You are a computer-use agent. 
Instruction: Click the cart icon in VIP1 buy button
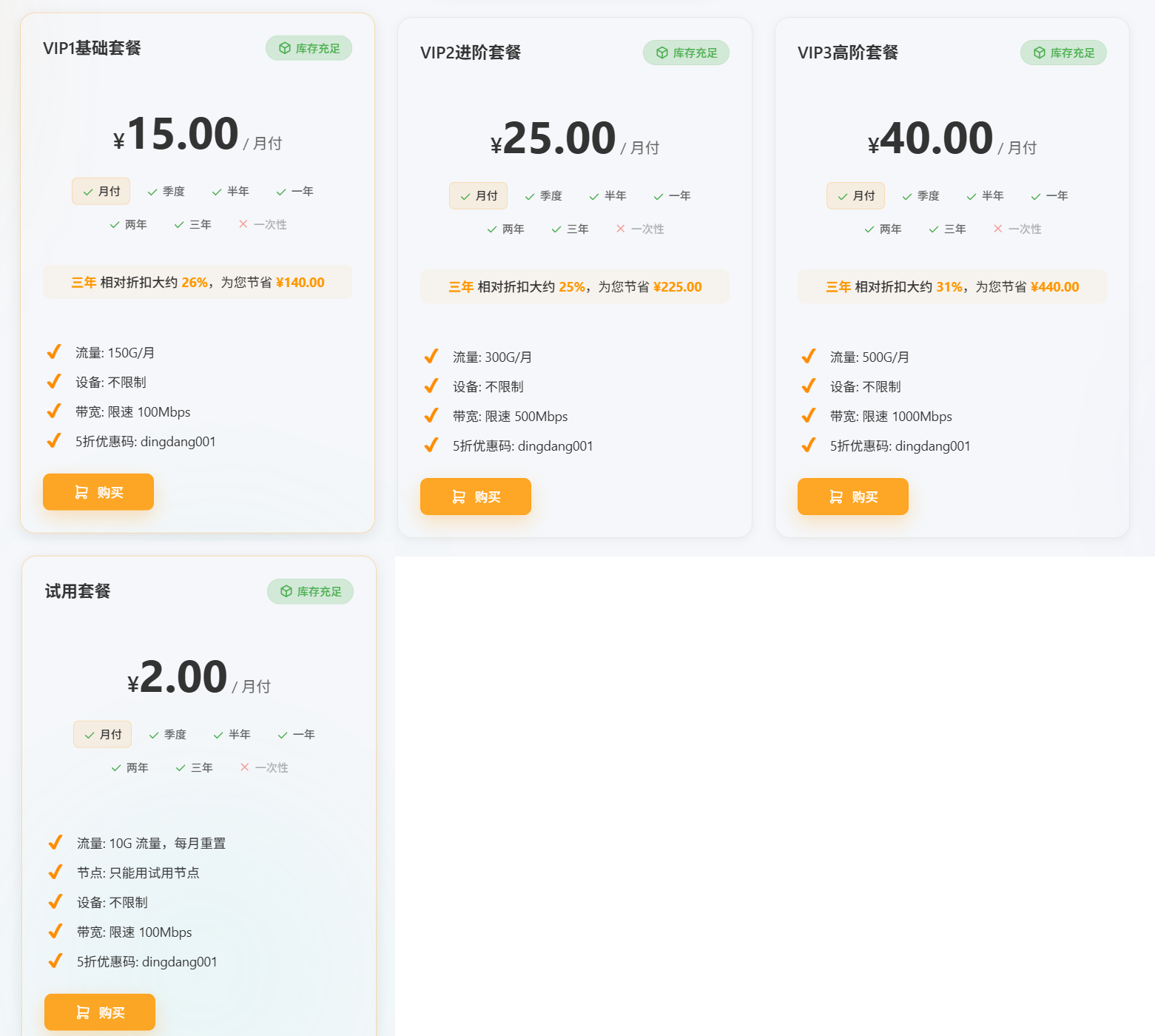tap(81, 493)
